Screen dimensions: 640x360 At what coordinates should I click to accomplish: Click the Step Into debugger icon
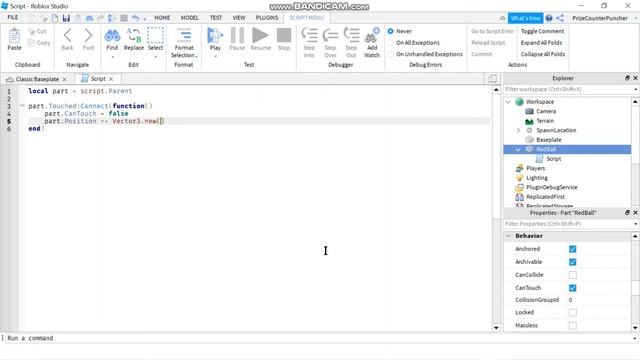(309, 35)
